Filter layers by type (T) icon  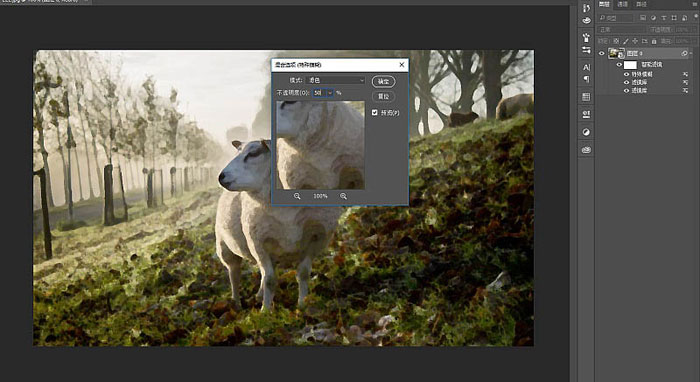click(x=663, y=18)
